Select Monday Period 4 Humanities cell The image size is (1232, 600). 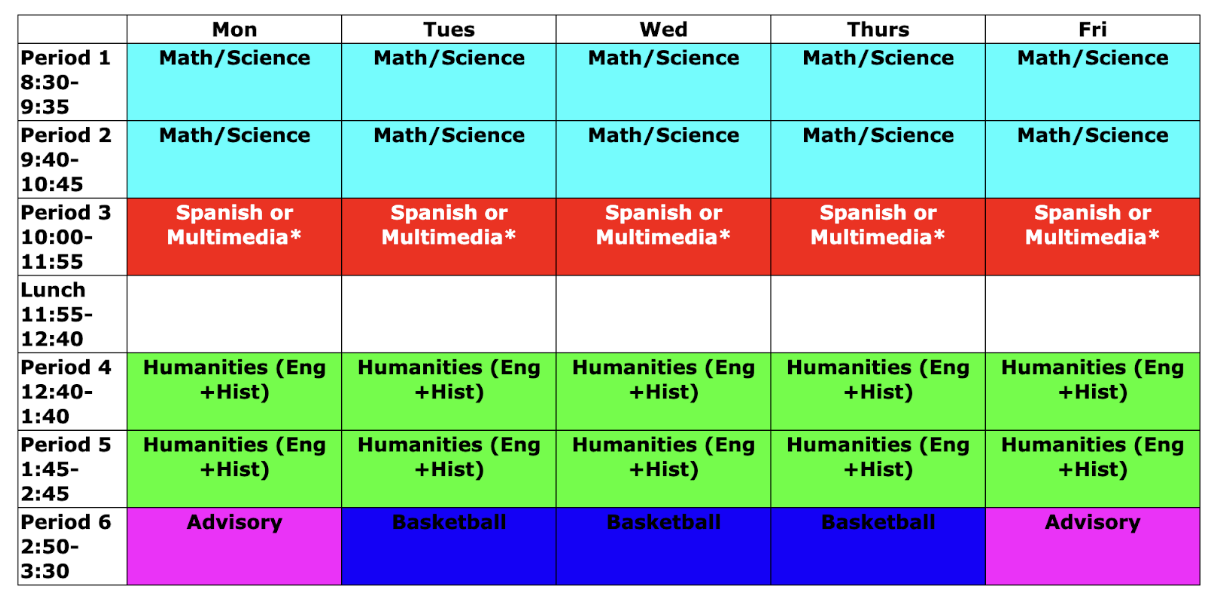point(234,391)
